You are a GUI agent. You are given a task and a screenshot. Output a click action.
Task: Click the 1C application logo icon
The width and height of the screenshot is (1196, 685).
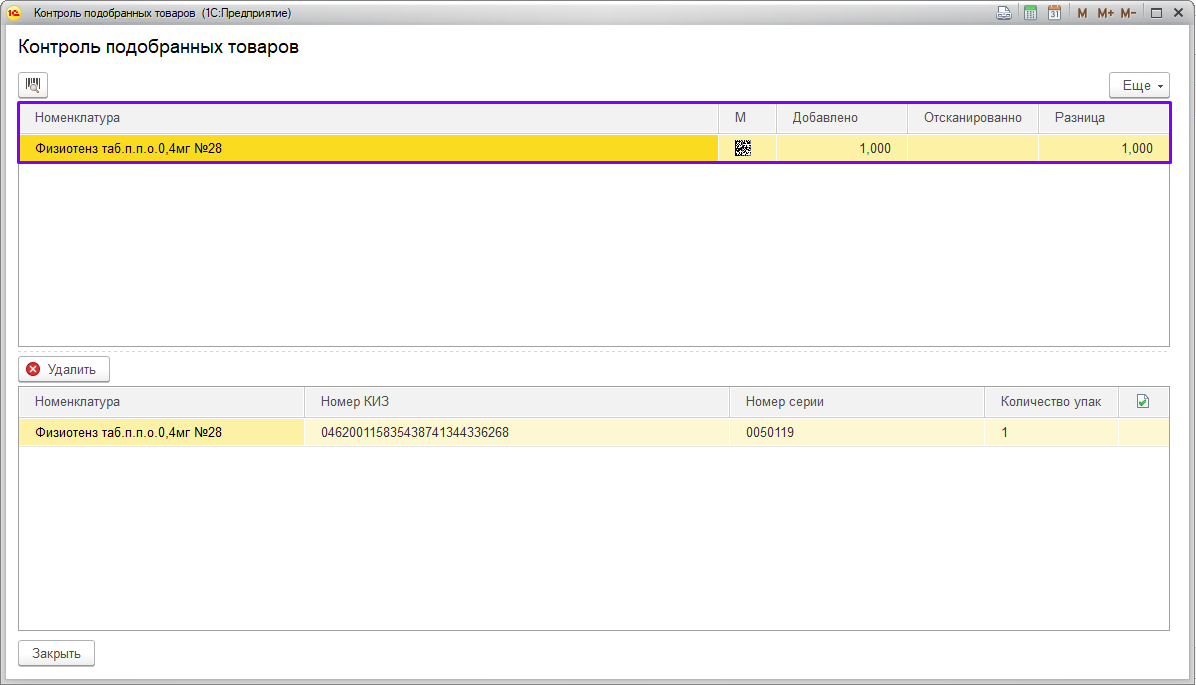(x=14, y=13)
